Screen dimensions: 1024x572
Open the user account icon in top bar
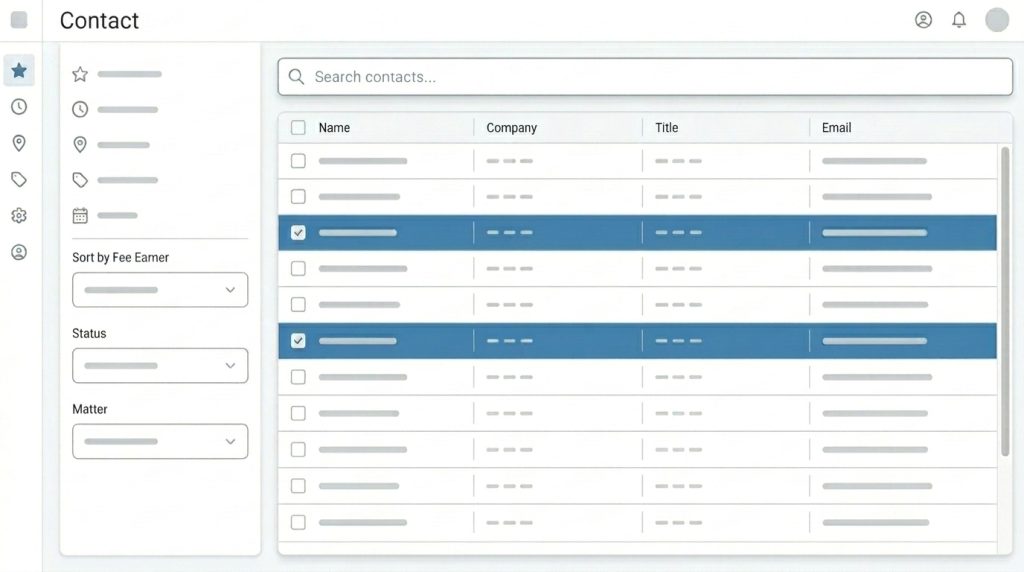(x=923, y=20)
